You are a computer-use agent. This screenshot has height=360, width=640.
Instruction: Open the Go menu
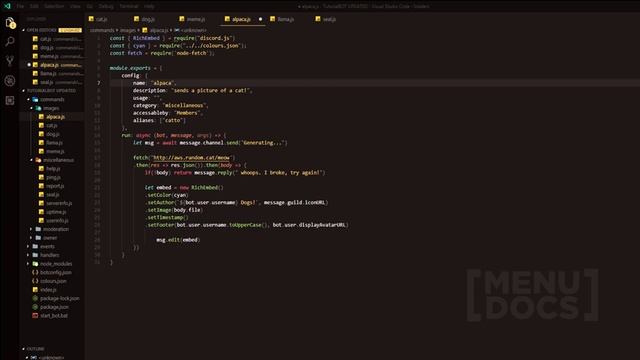[x=89, y=6]
